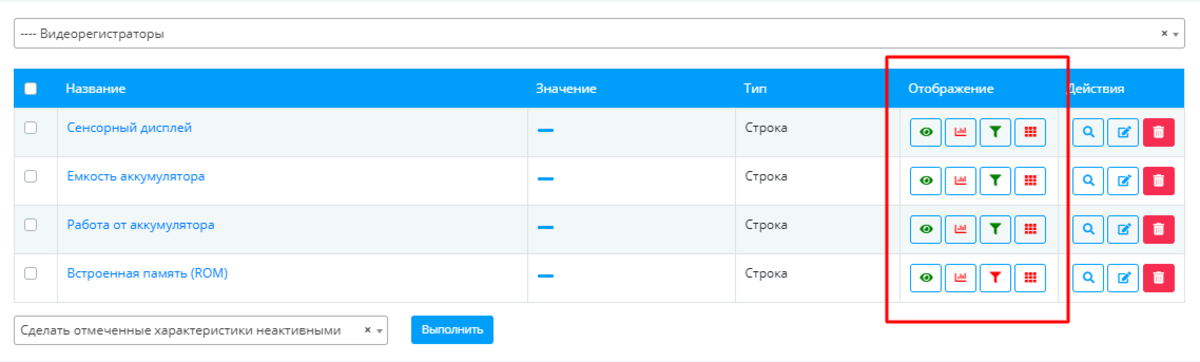Delete the Работа от аккумулятора row
This screenshot has height=362, width=1200.
point(1158,229)
